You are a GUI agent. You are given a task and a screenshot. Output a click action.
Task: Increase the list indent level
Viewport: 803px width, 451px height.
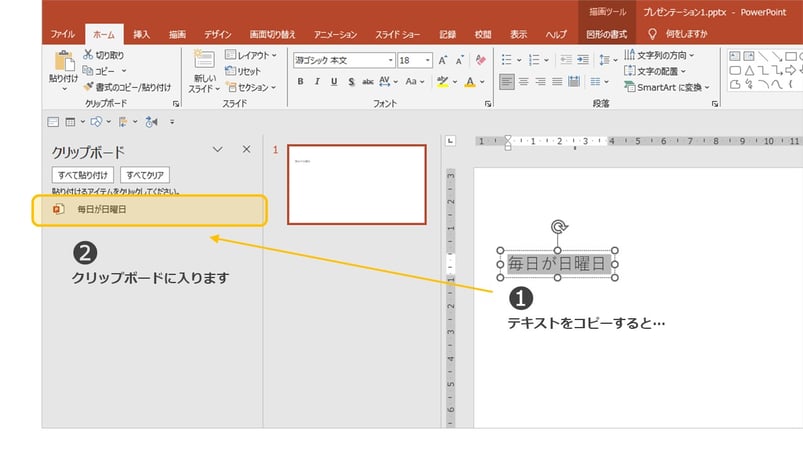pyautogui.click(x=583, y=60)
